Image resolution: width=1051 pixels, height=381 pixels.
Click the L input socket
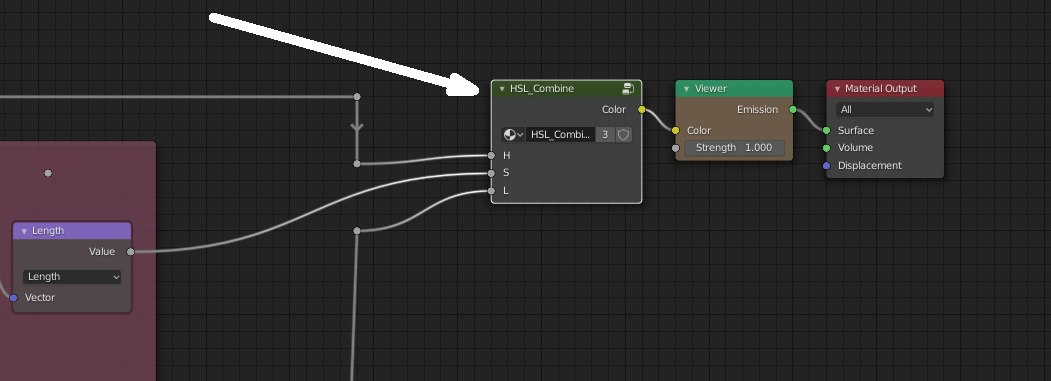[491, 190]
